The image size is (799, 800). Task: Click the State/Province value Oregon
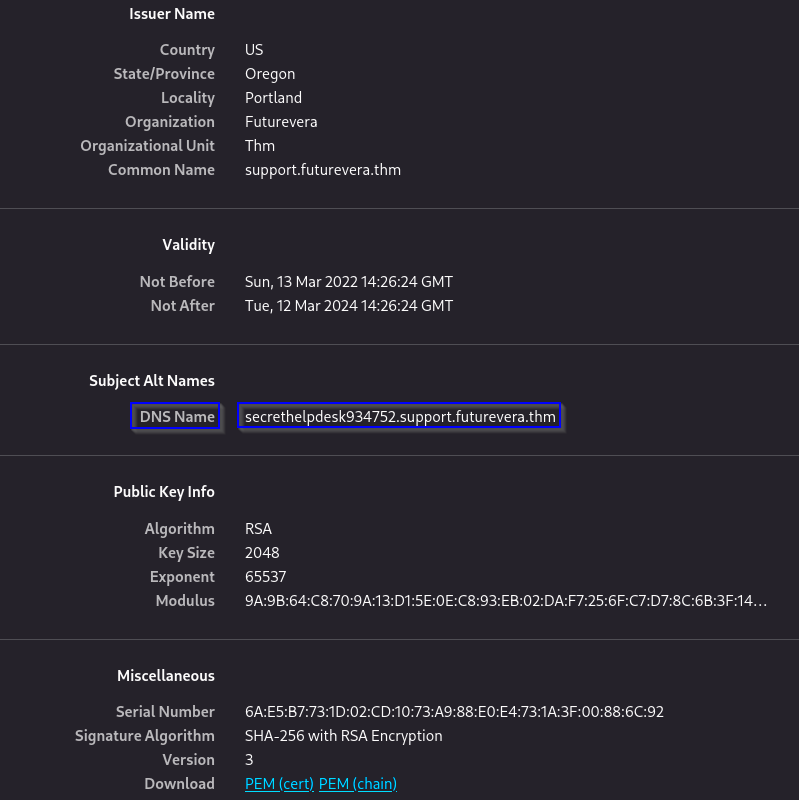pos(270,74)
